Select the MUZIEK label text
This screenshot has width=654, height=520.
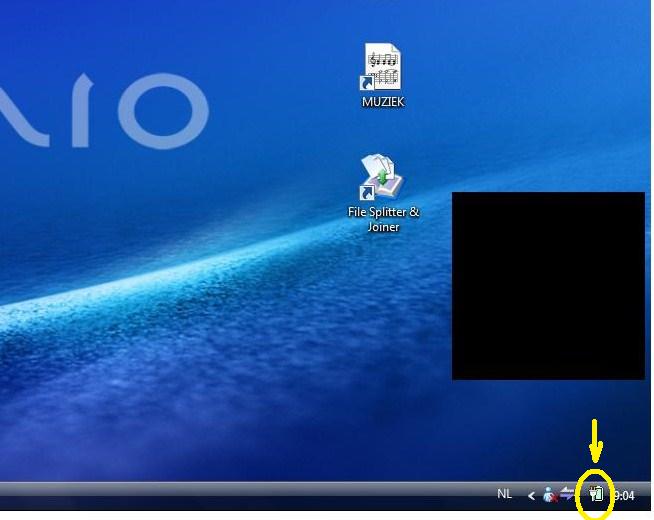383,102
